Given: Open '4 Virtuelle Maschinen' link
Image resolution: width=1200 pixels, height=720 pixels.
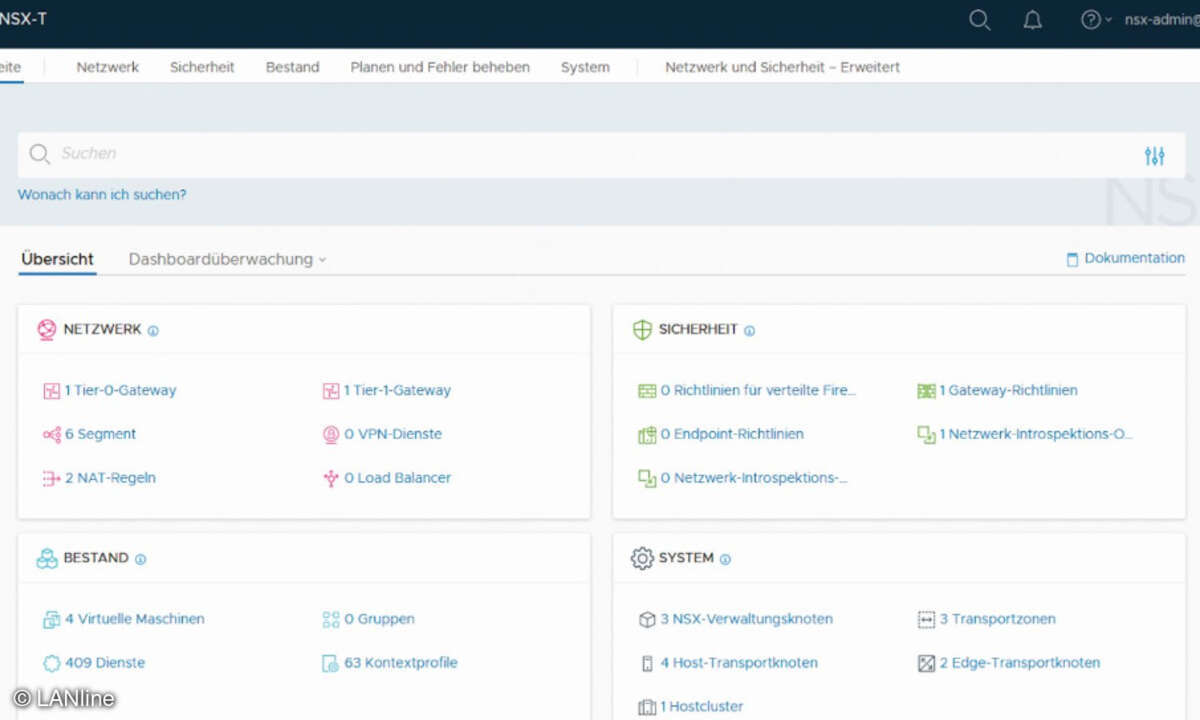Looking at the screenshot, I should coord(135,620).
